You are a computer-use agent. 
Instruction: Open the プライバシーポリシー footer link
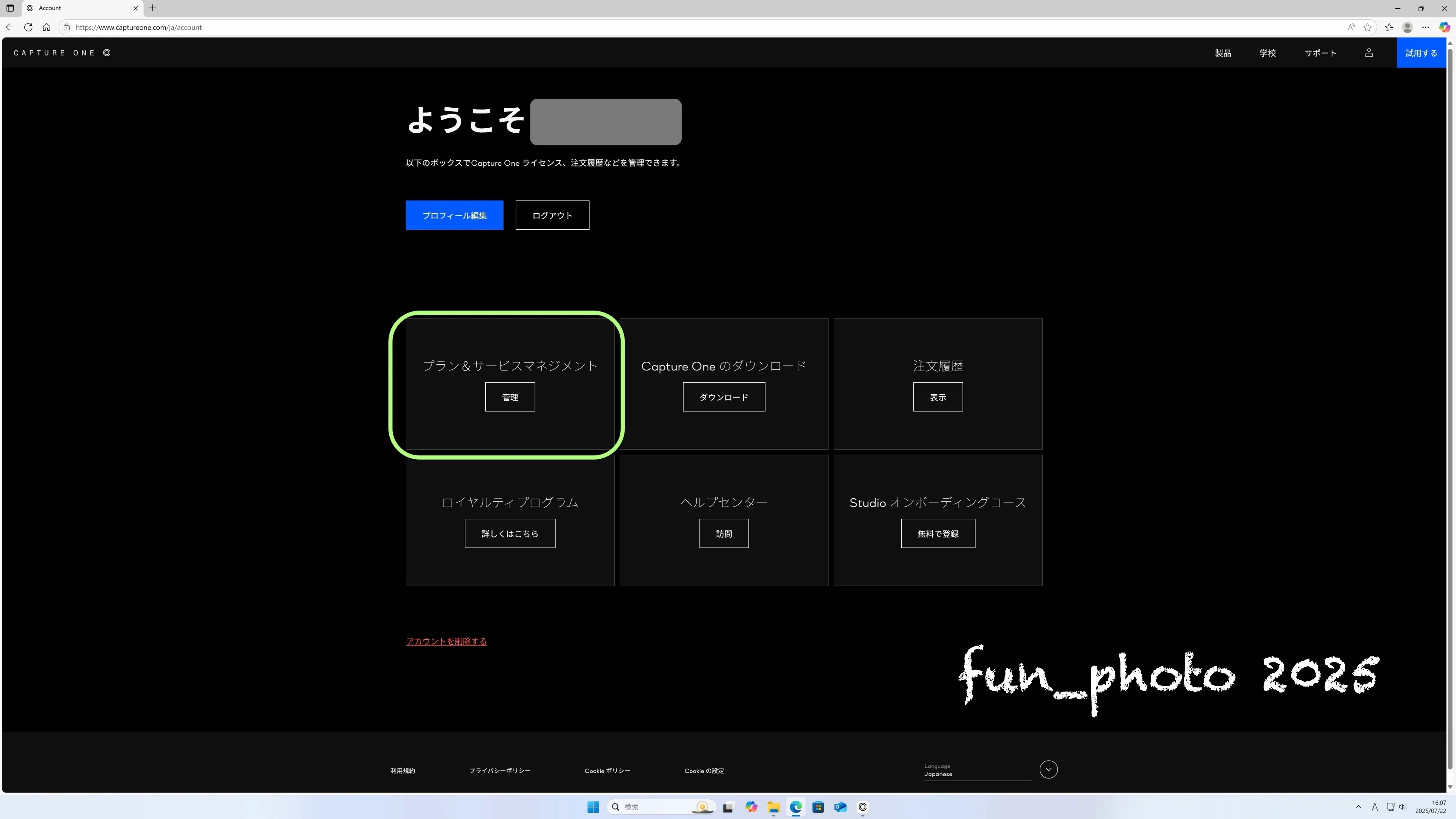[500, 771]
